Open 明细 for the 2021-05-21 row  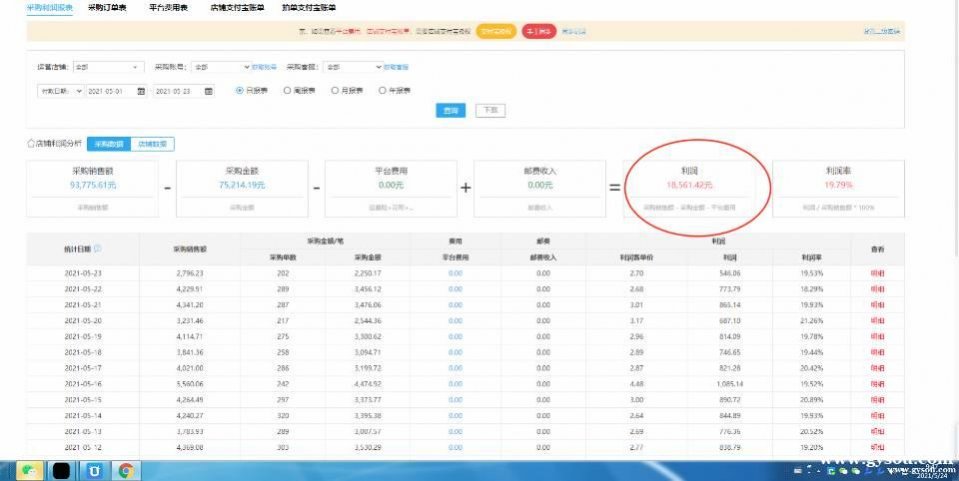877,305
